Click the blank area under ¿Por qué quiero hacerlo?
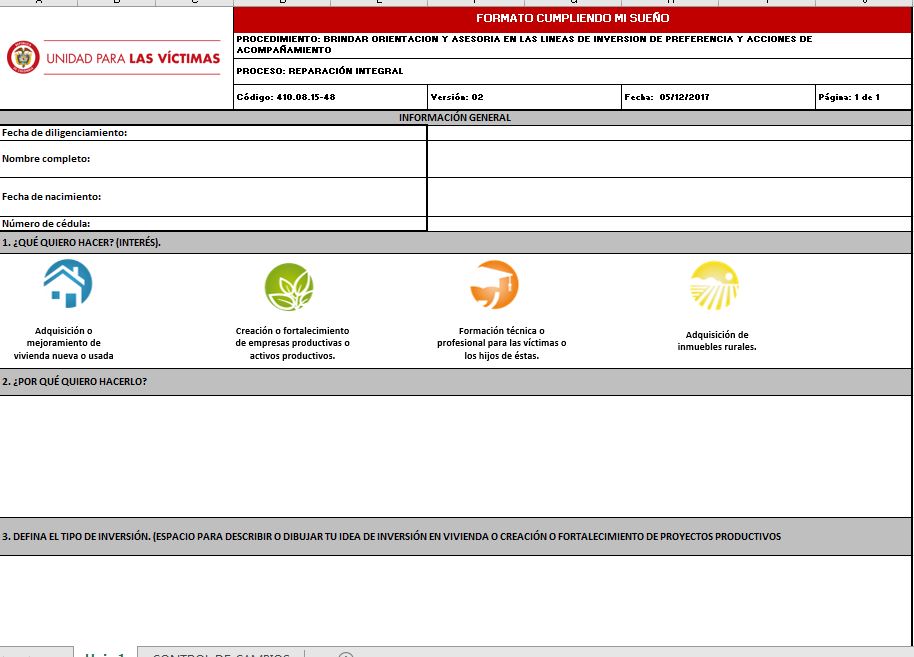The image size is (914, 657). (x=455, y=456)
